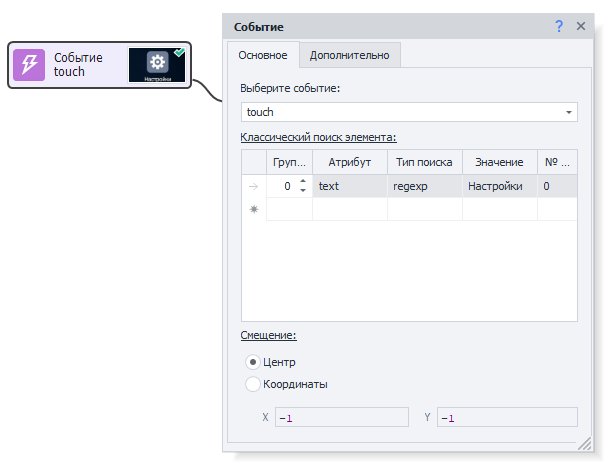The width and height of the screenshot is (616, 470).
Task: Switch to the Основное tab
Action: pos(262,55)
